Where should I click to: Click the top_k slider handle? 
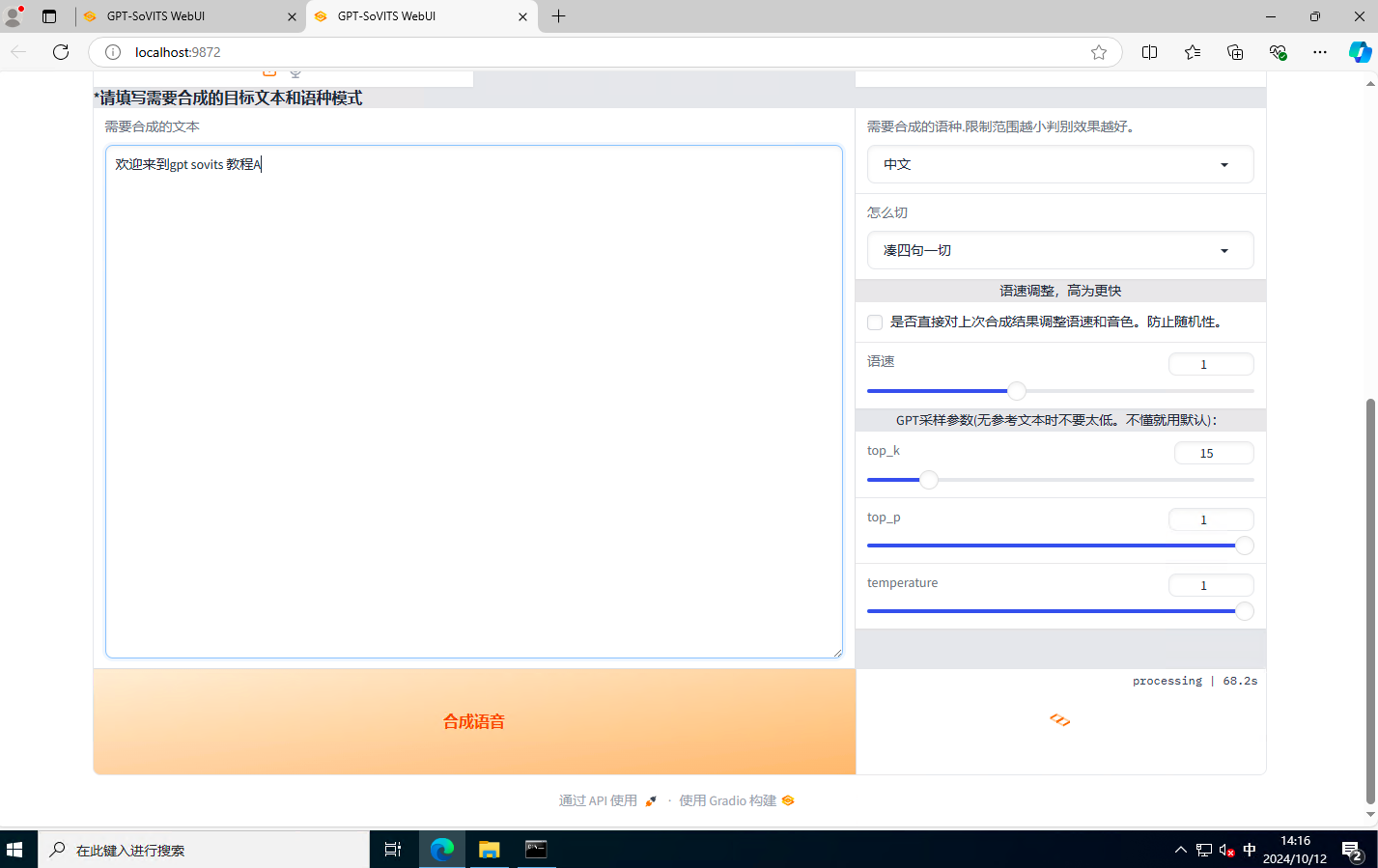coord(928,480)
